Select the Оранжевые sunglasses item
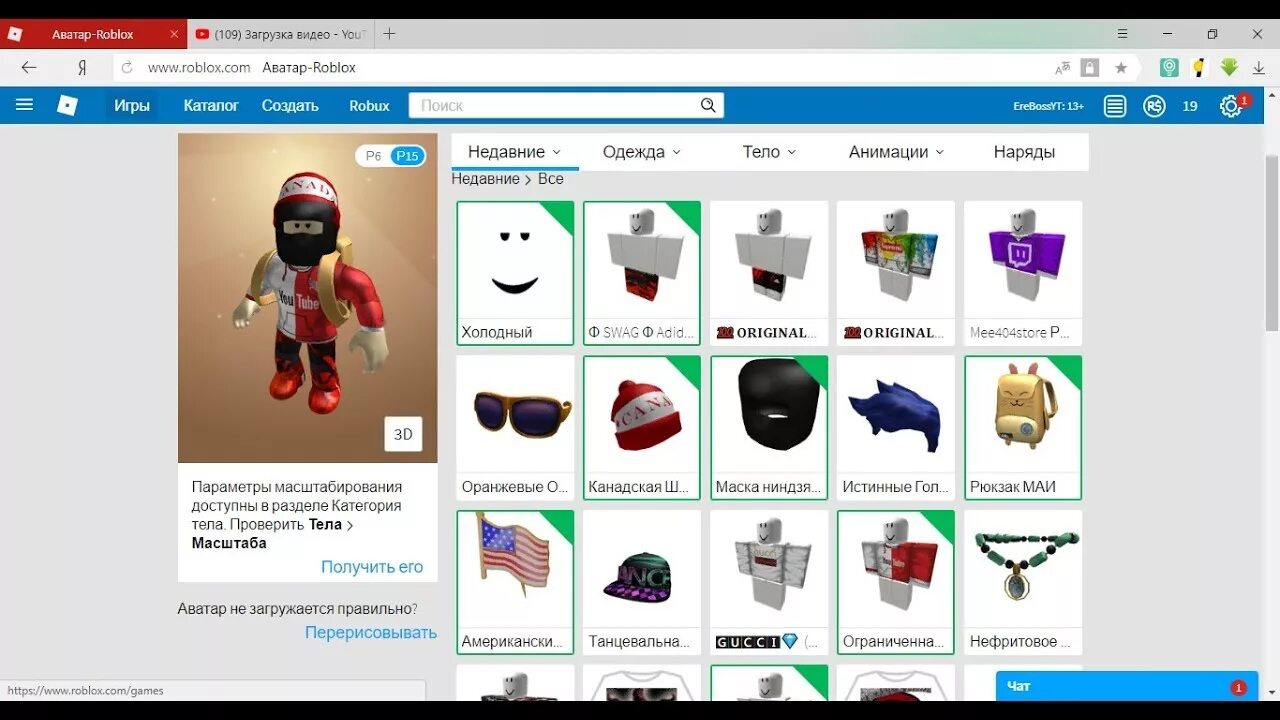 515,428
